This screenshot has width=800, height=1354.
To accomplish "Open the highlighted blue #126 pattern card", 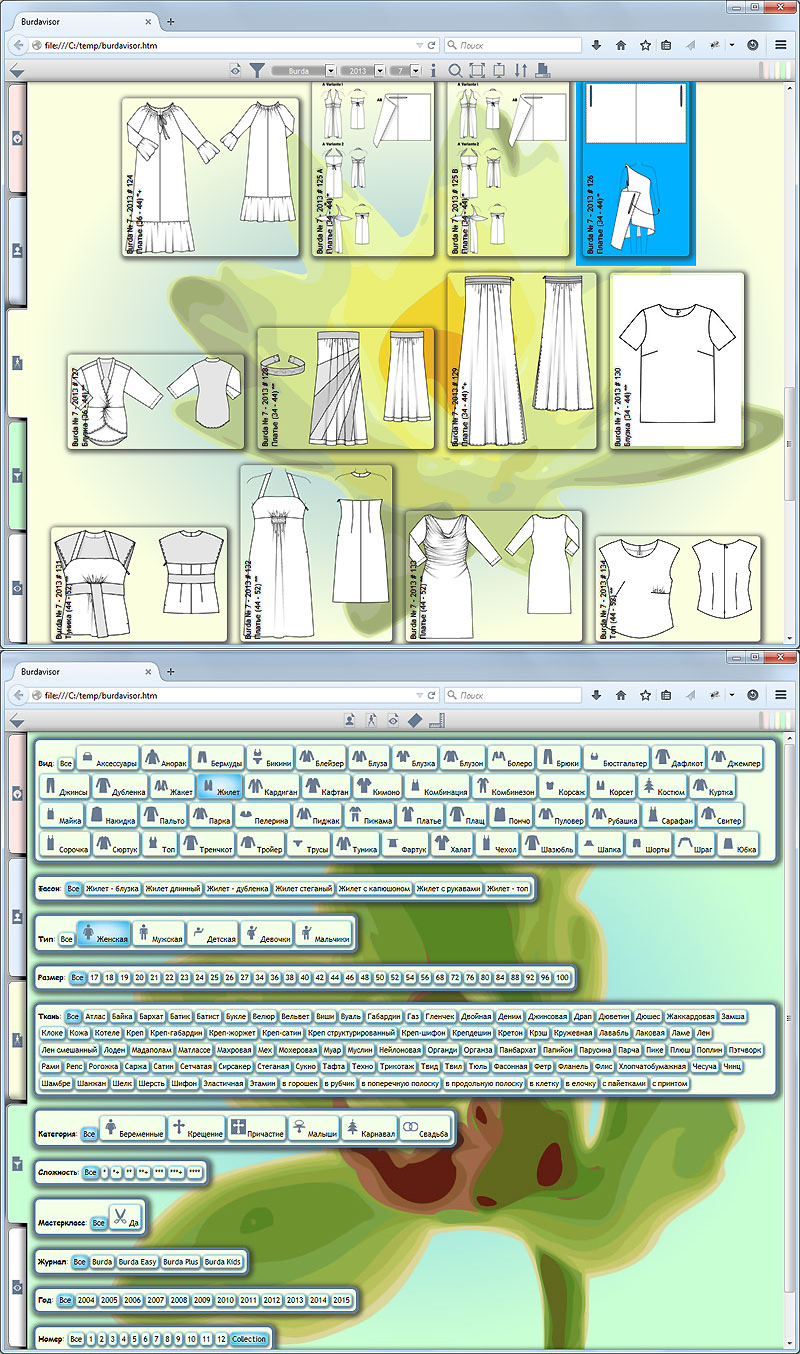I will [637, 172].
